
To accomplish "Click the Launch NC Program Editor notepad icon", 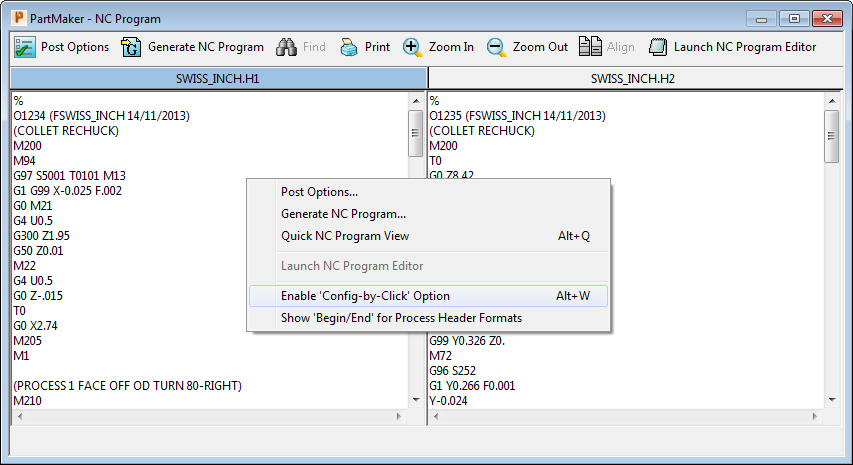I will click(x=658, y=47).
